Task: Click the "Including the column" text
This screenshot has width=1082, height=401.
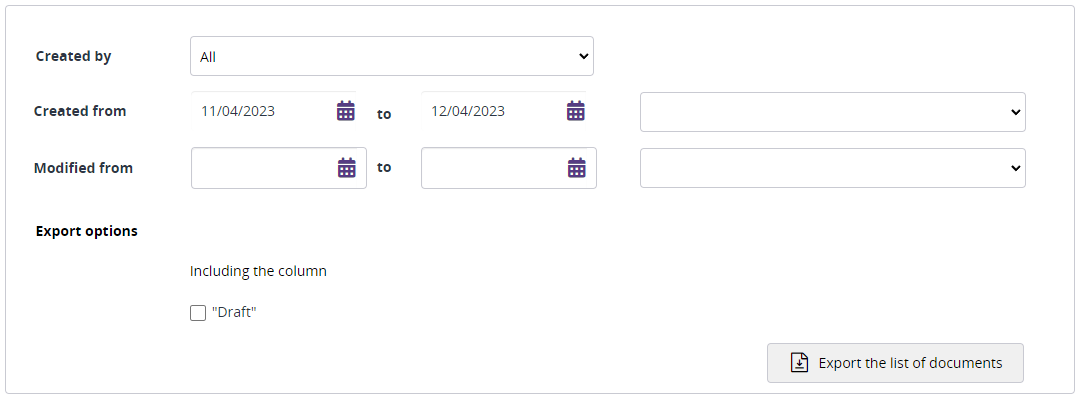Action: (258, 270)
